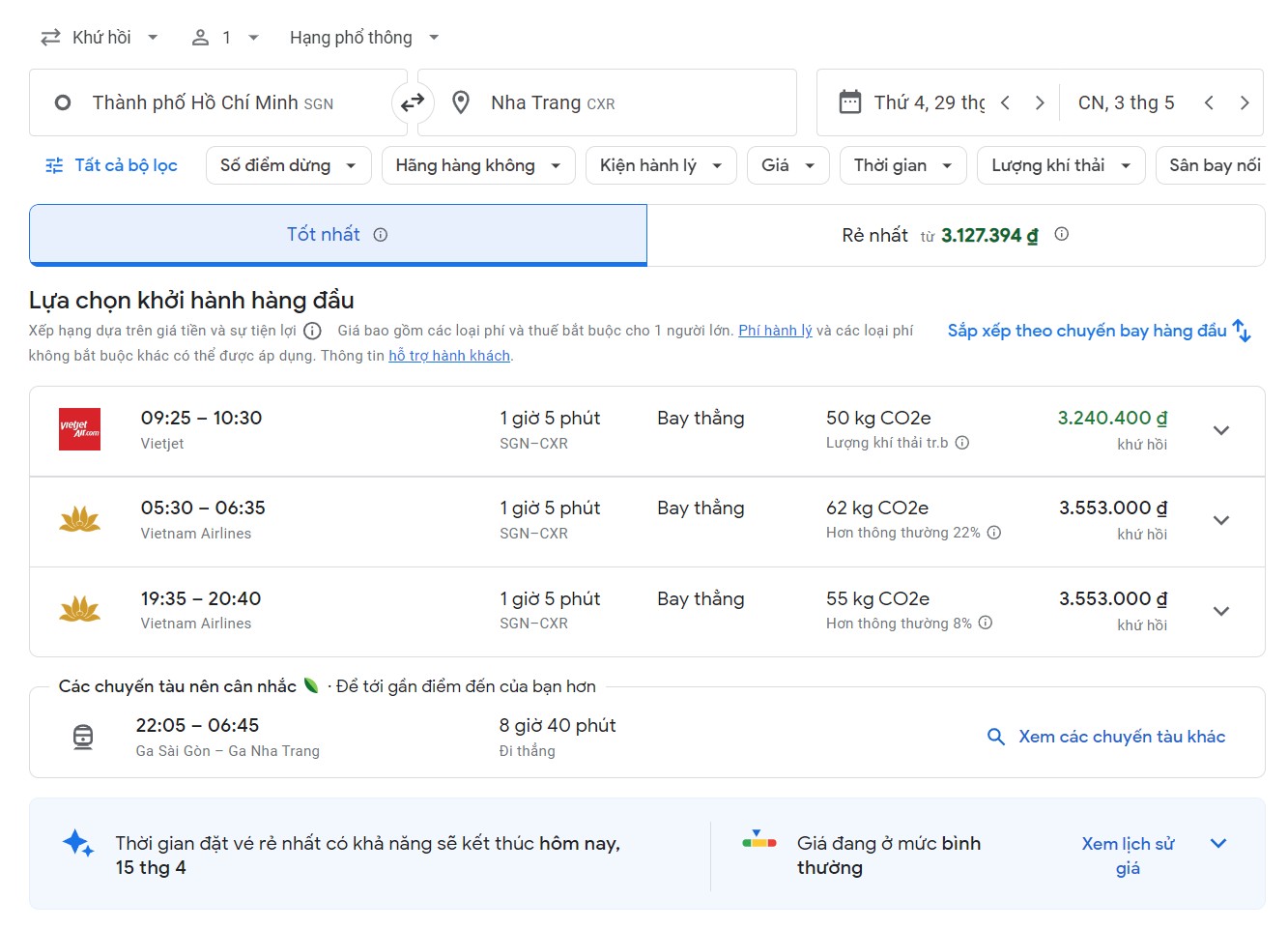Click the sort arrows icon
The height and width of the screenshot is (929, 1288).
point(1242,332)
